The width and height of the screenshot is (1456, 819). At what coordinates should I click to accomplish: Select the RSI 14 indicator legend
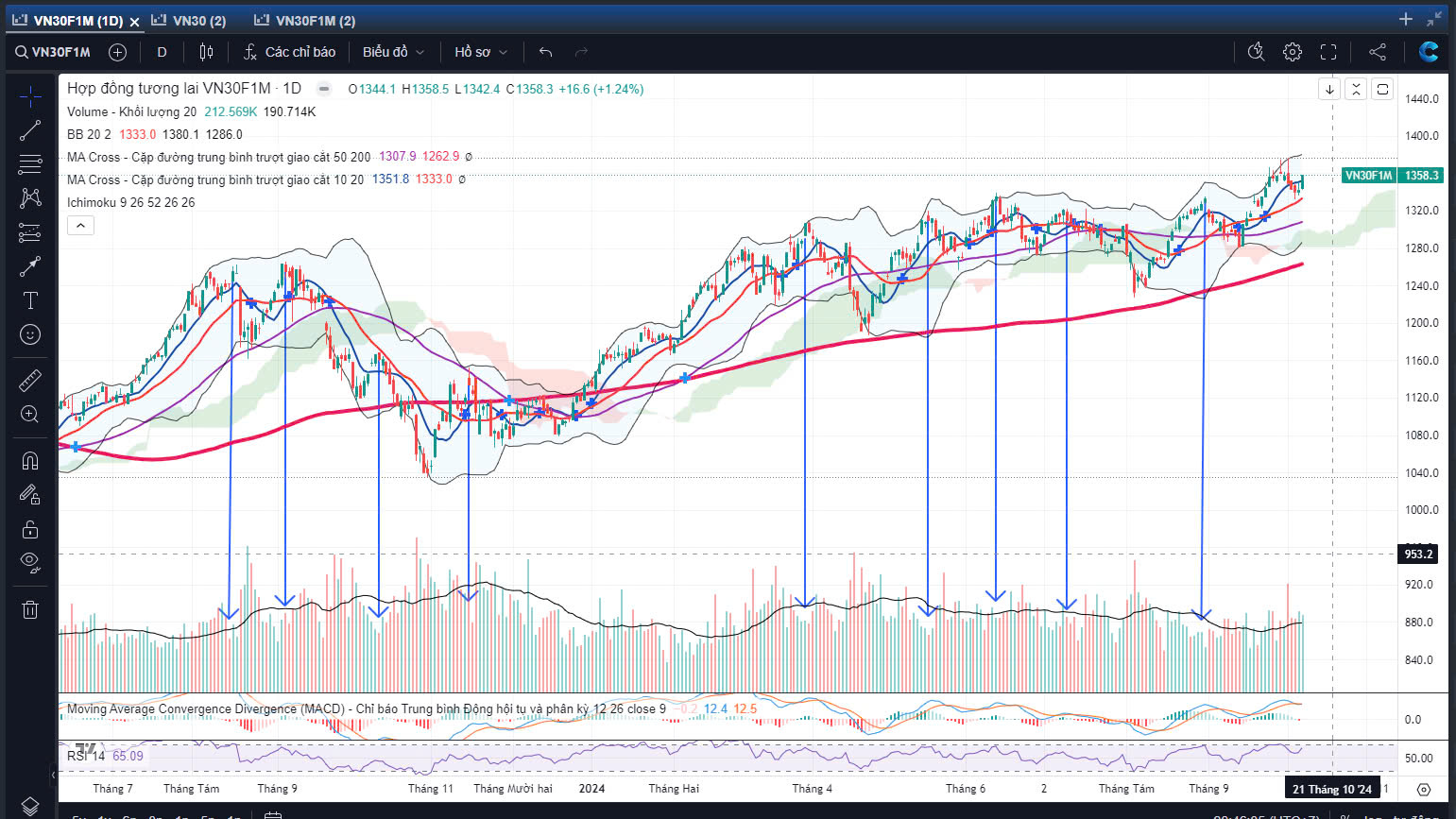86,756
